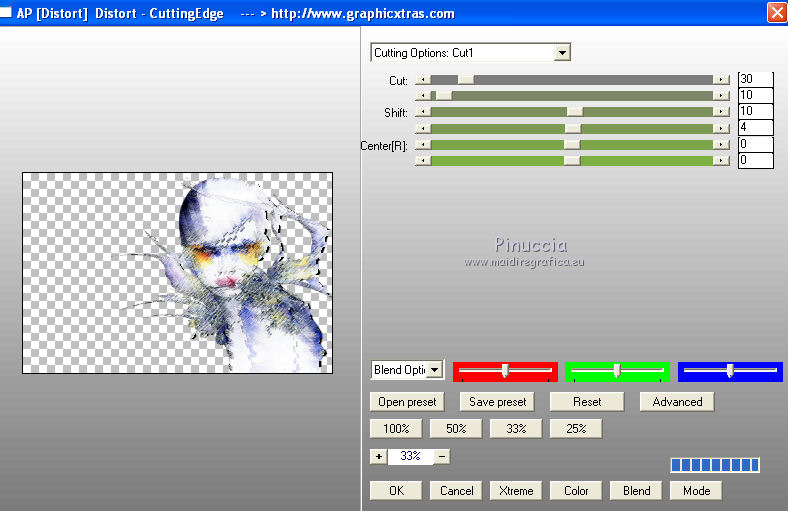
Task: Click the red channel slider
Action: [505, 371]
